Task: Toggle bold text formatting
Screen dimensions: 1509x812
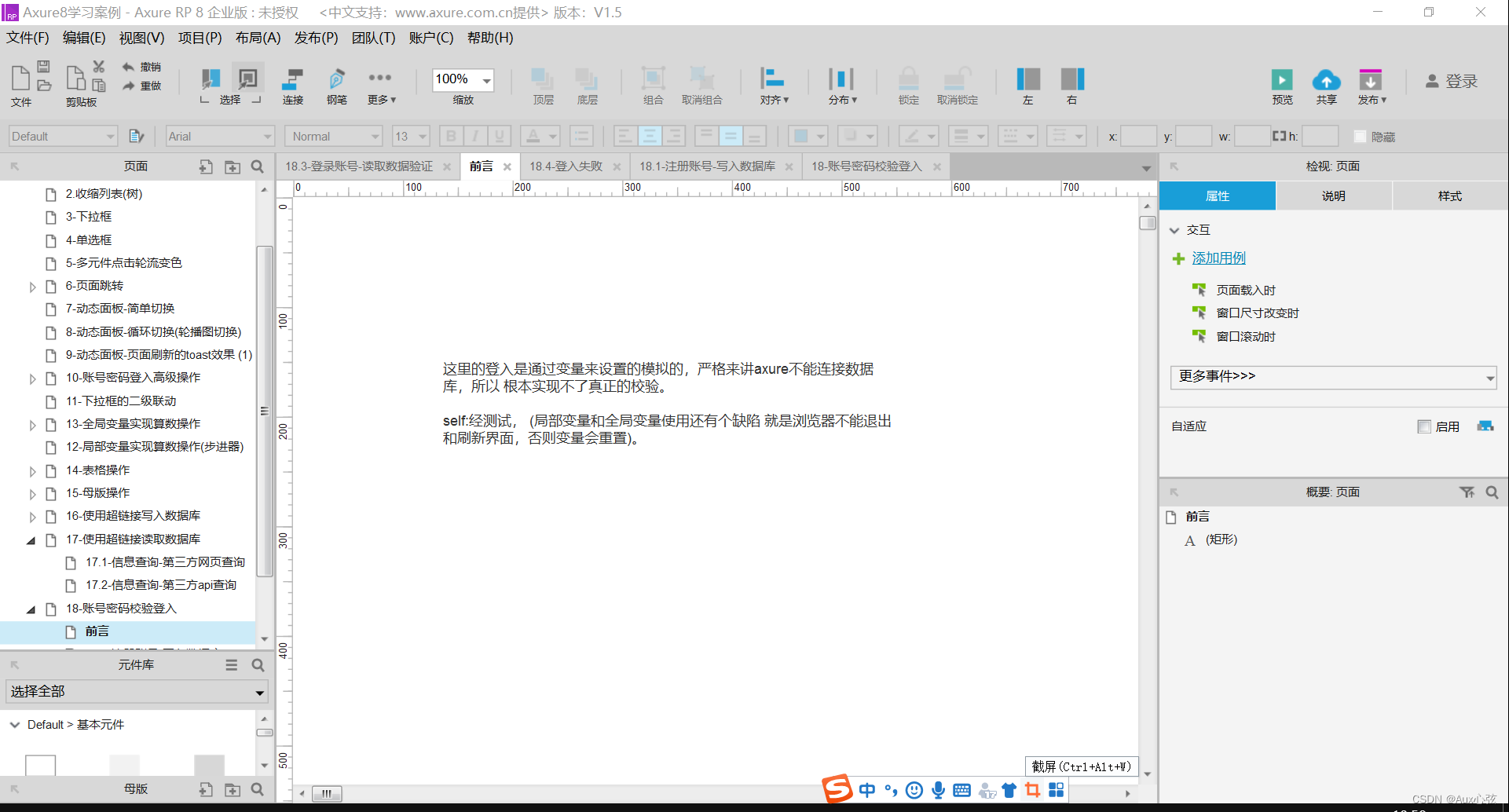Action: click(x=451, y=135)
